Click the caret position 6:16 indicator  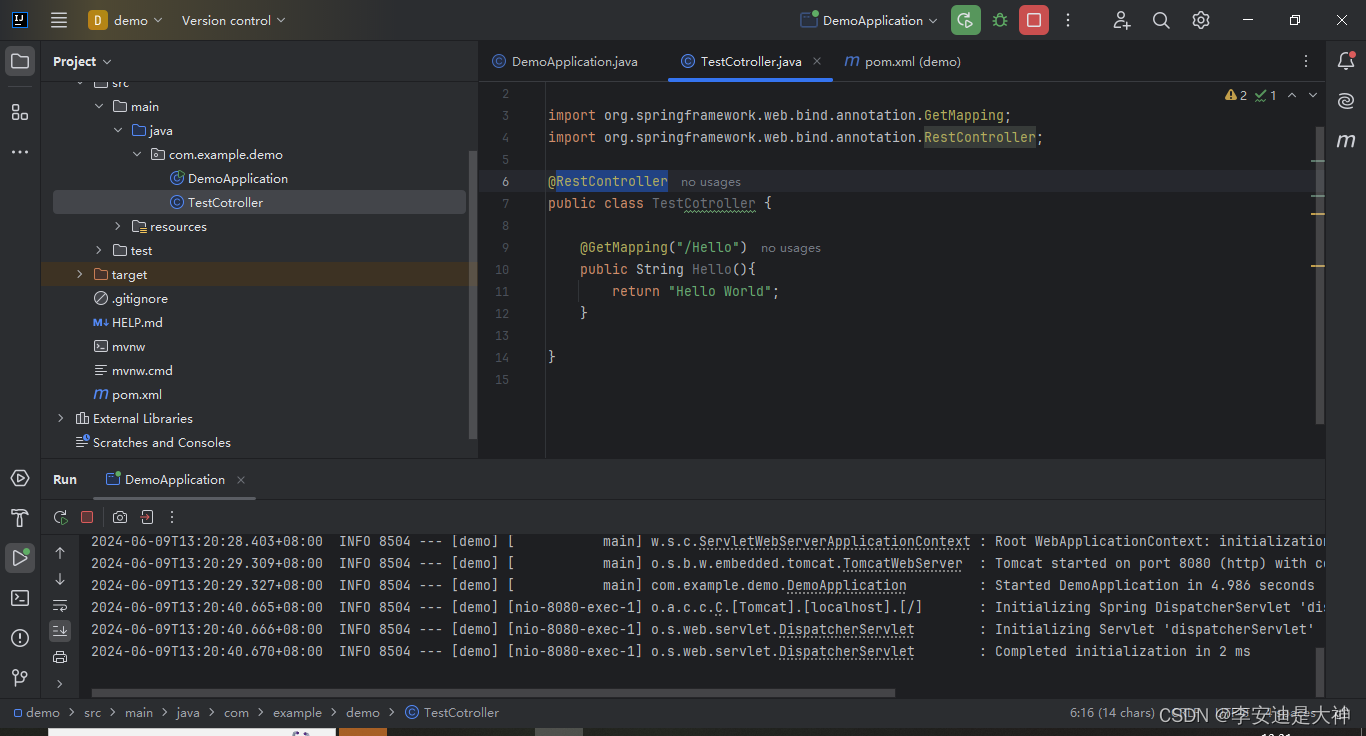[x=1112, y=713]
